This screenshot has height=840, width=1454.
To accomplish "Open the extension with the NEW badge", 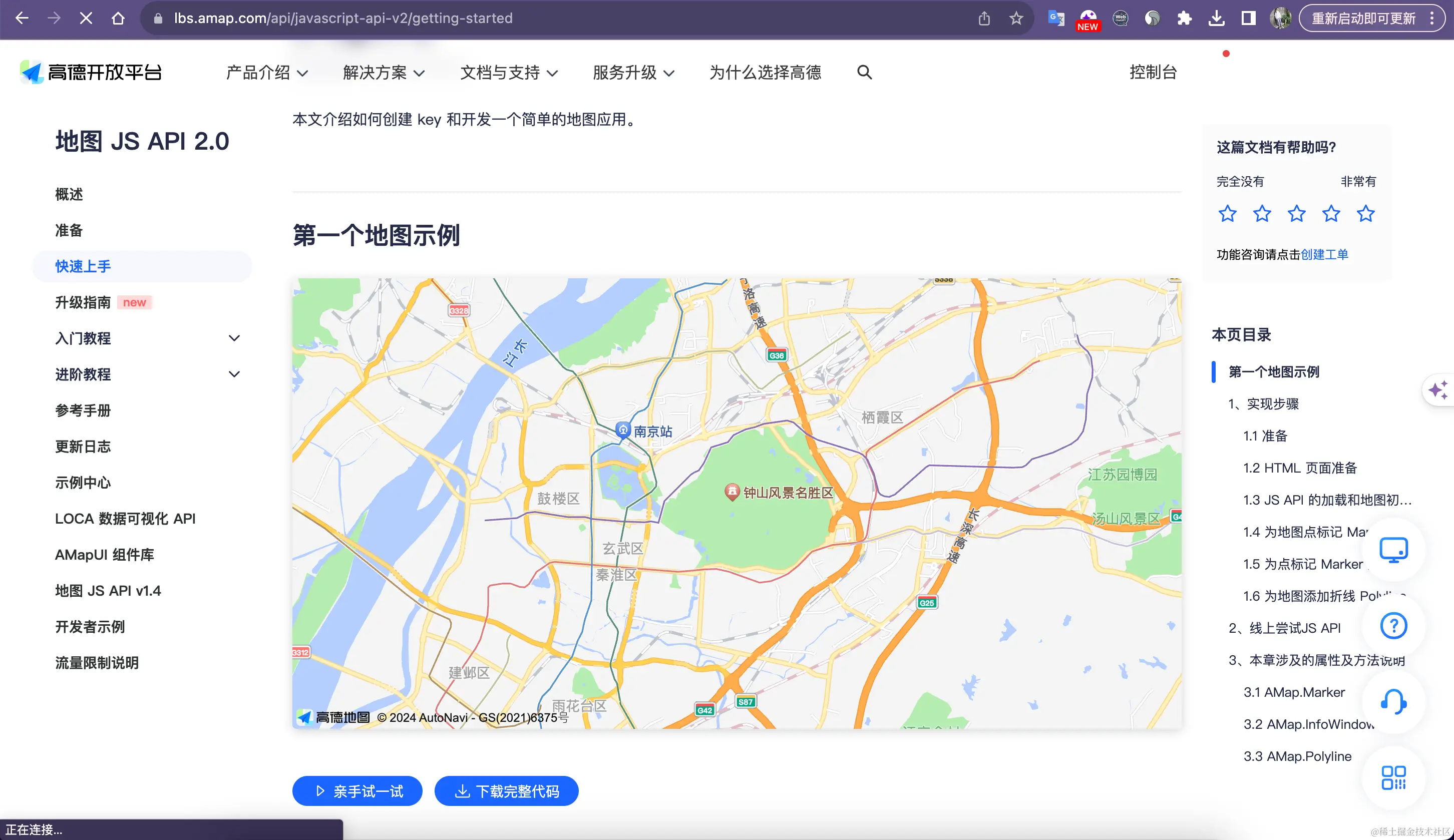I will tap(1088, 20).
